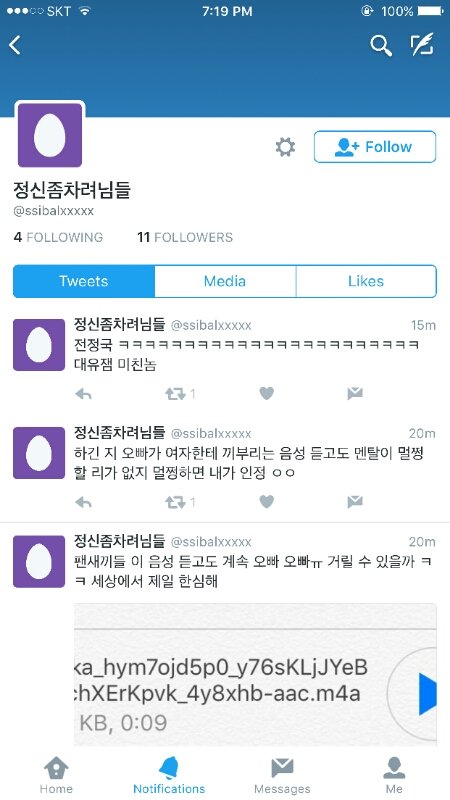Play the attached m4a audio file
Image resolution: width=450 pixels, height=800 pixels.
427,694
